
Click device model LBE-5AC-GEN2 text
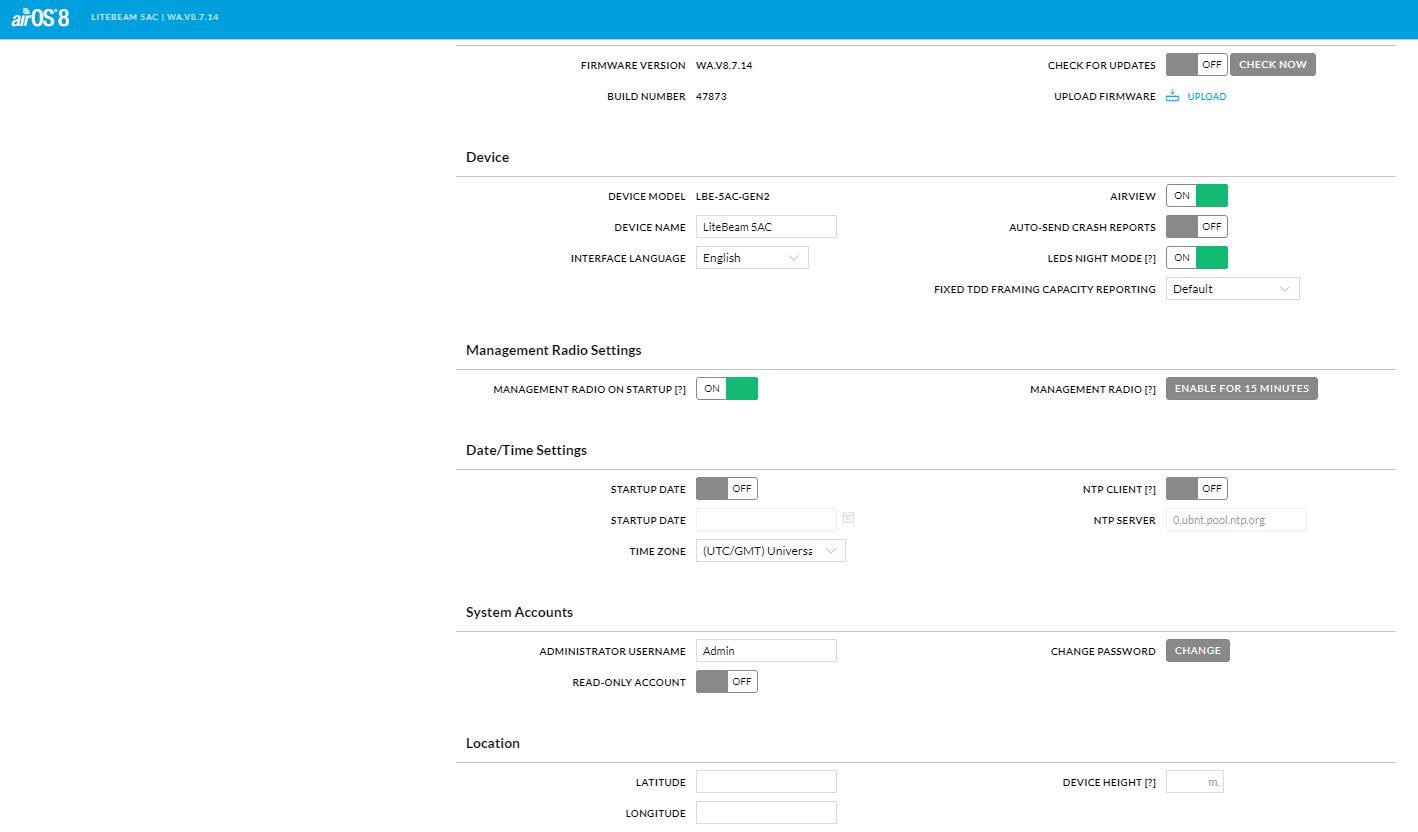(x=733, y=197)
